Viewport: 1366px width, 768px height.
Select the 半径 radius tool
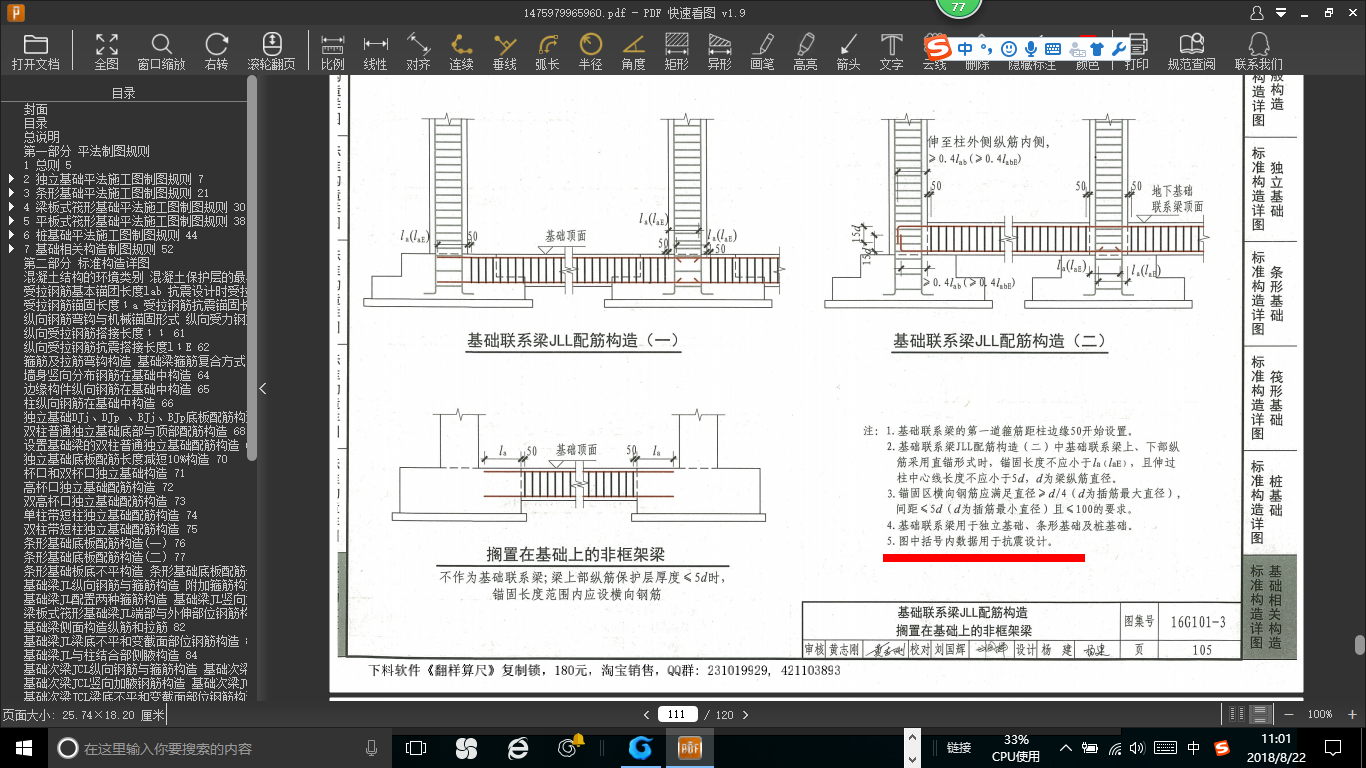coord(591,51)
